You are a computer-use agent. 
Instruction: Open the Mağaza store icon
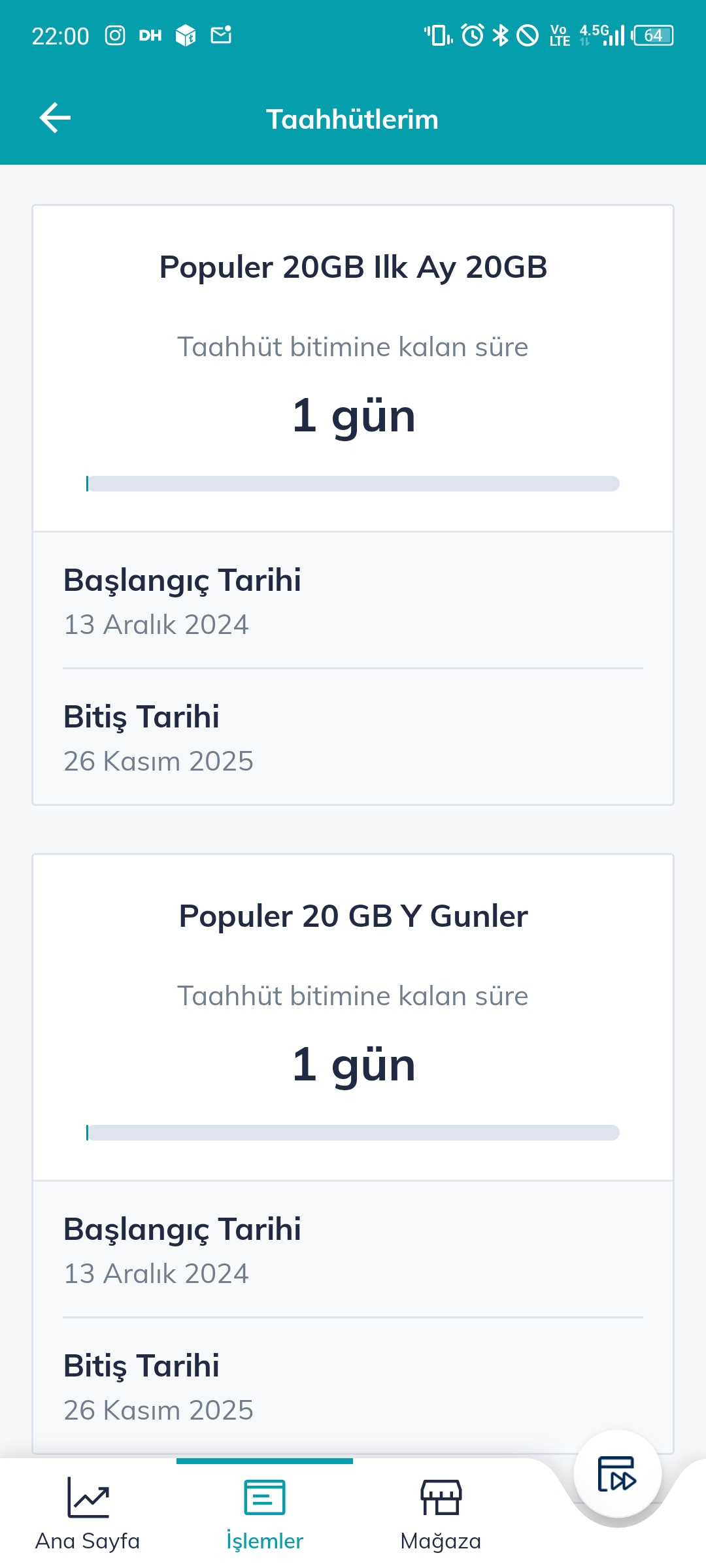[x=441, y=1497]
